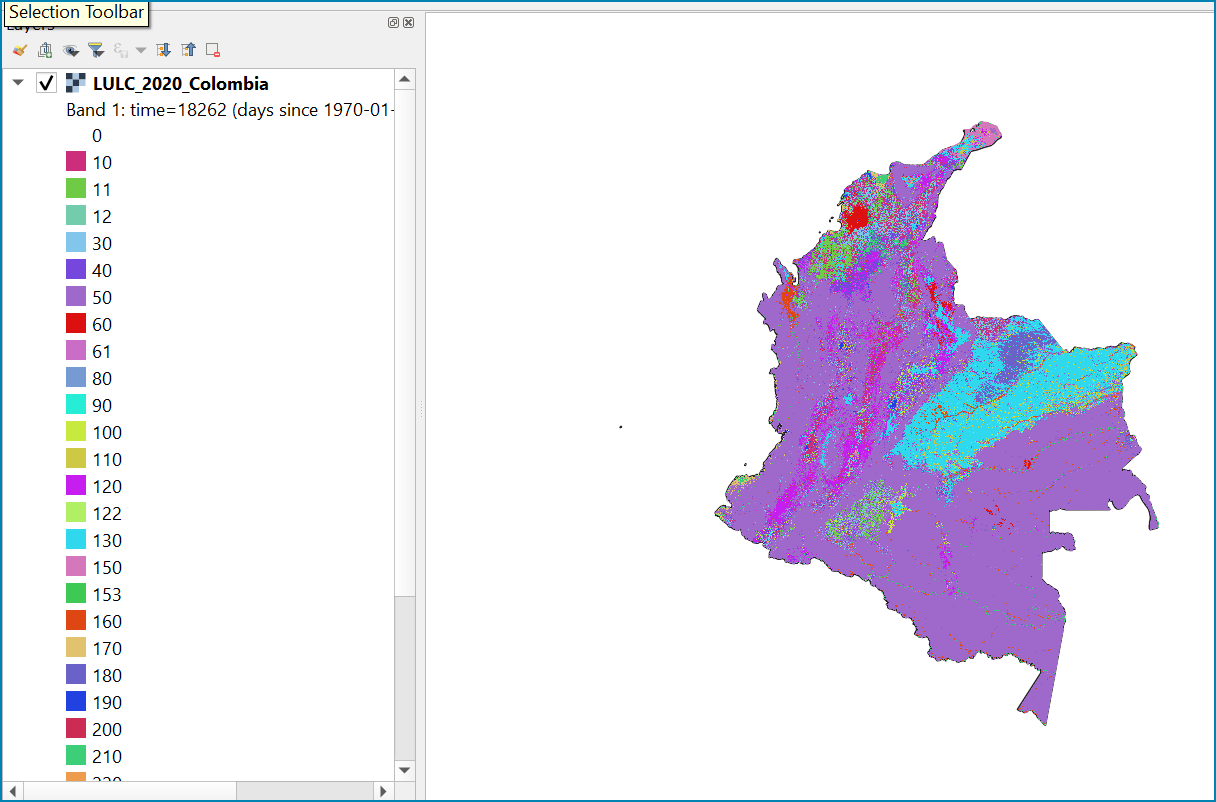Click Remove Layer/Group icon
The image size is (1216, 802).
click(213, 50)
